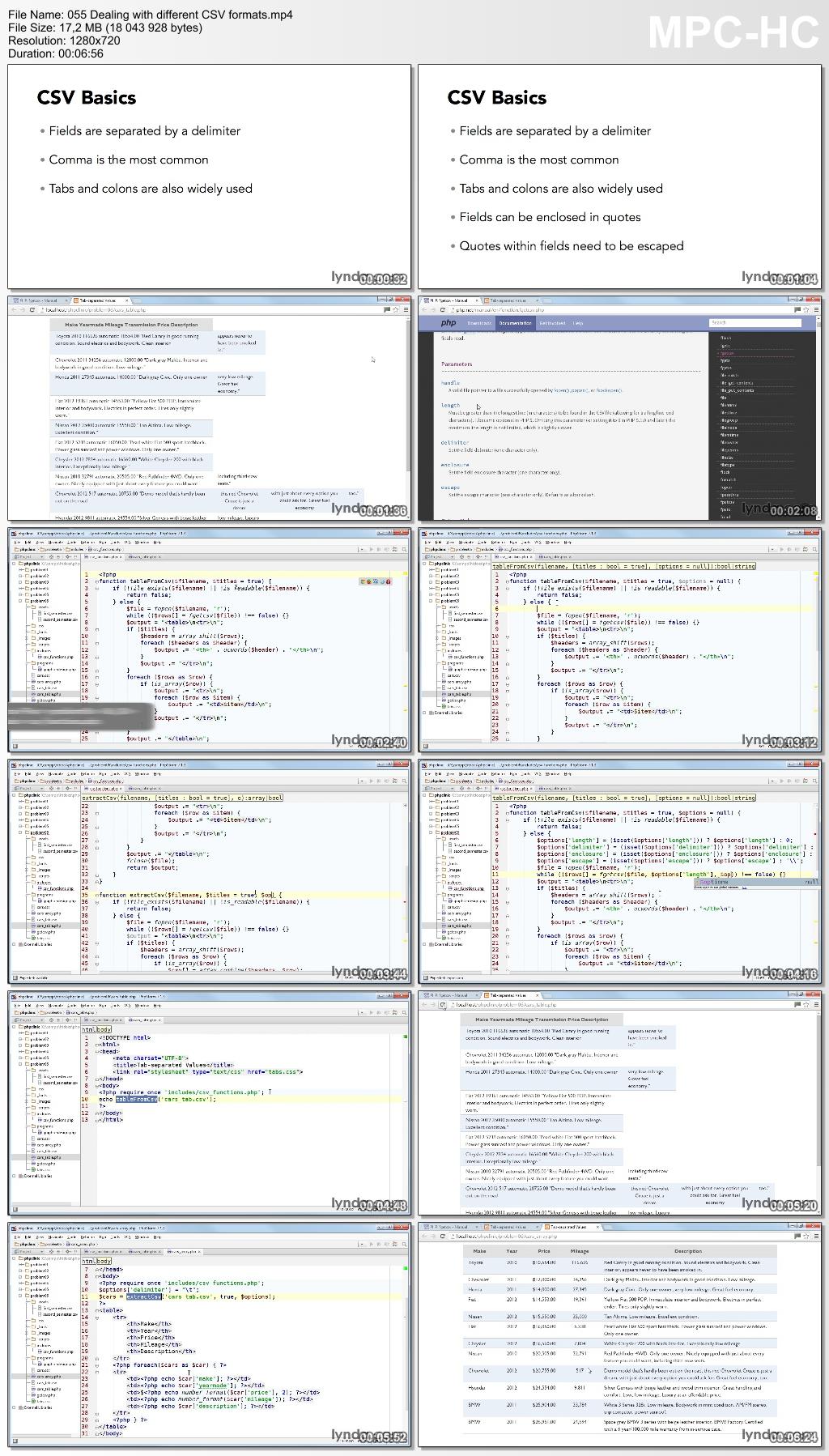
Task: Open the Chrome menu icon in php.net frame
Action: click(x=817, y=310)
